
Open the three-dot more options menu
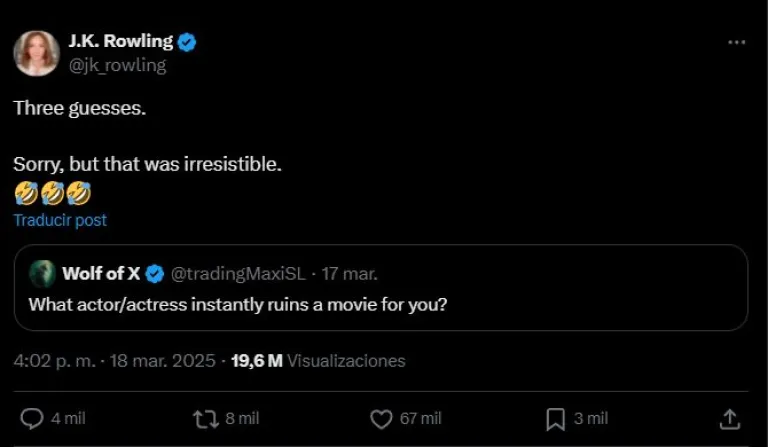(737, 42)
